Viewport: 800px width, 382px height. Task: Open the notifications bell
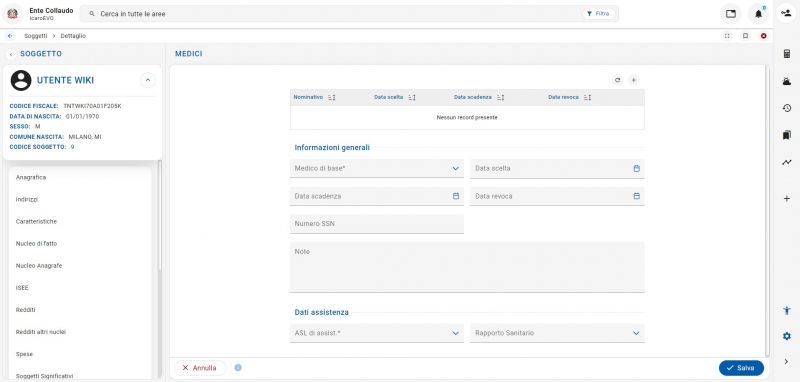758,14
